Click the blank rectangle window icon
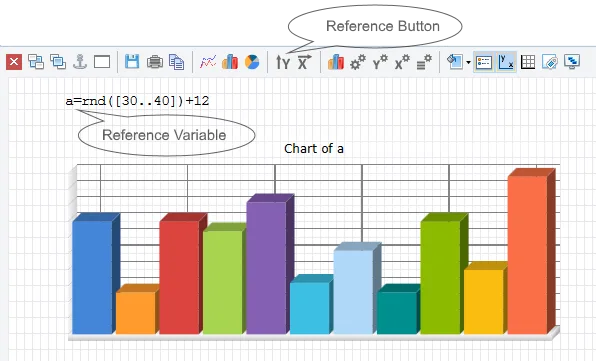 [x=102, y=62]
